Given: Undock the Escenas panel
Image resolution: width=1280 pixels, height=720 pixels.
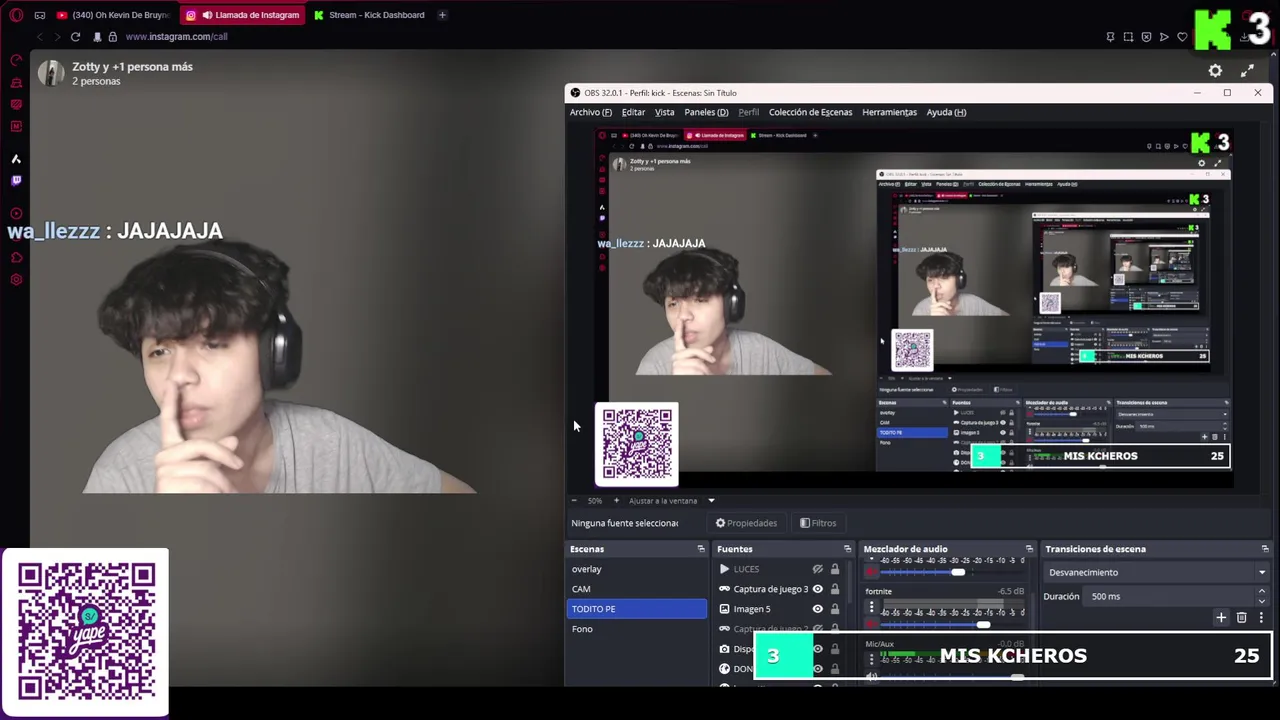Looking at the screenshot, I should point(701,549).
